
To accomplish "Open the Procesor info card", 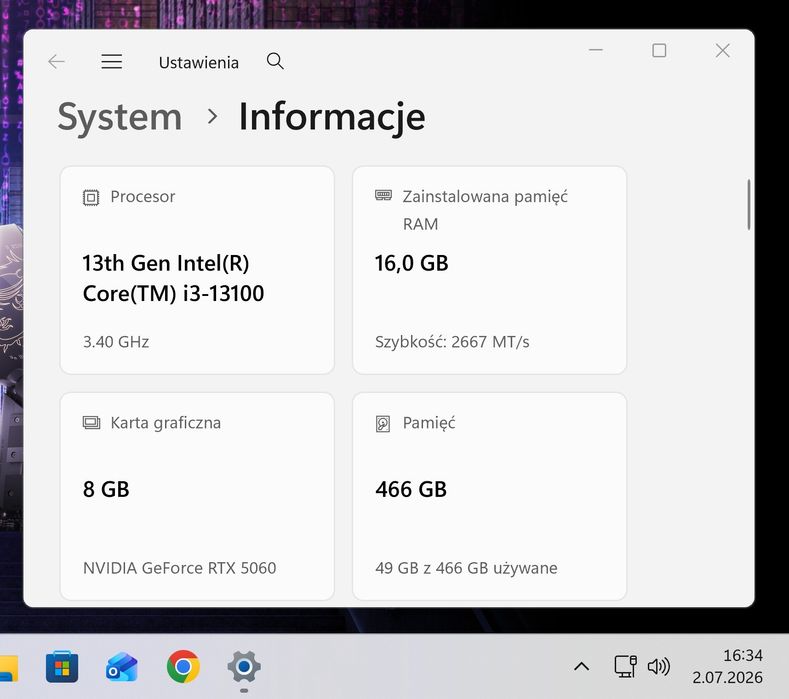I will [x=197, y=270].
